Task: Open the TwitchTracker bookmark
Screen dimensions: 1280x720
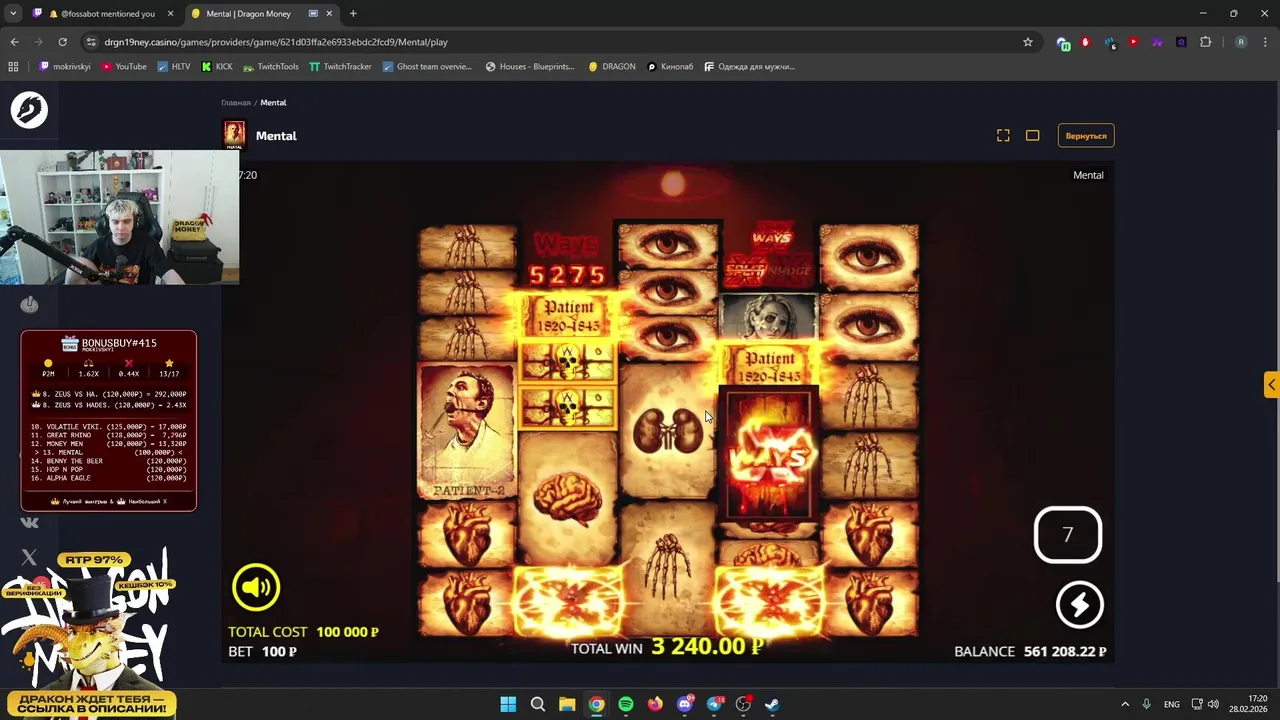Action: tap(340, 67)
